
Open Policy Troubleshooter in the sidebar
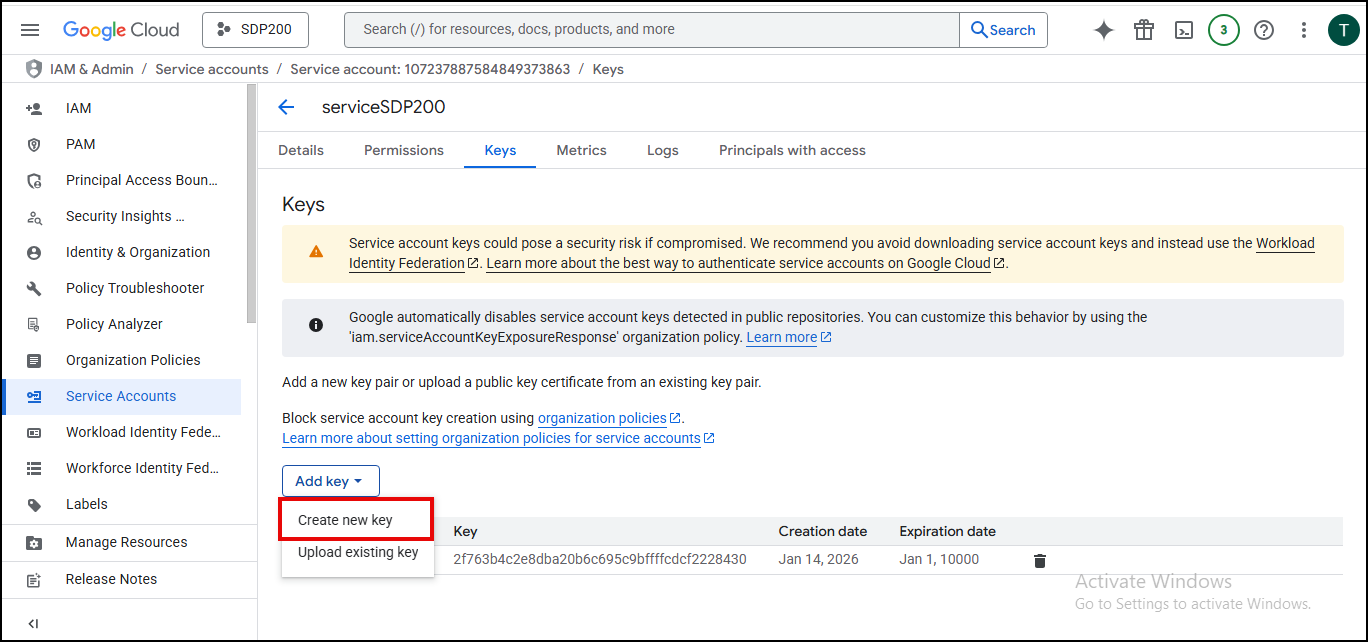(x=135, y=288)
